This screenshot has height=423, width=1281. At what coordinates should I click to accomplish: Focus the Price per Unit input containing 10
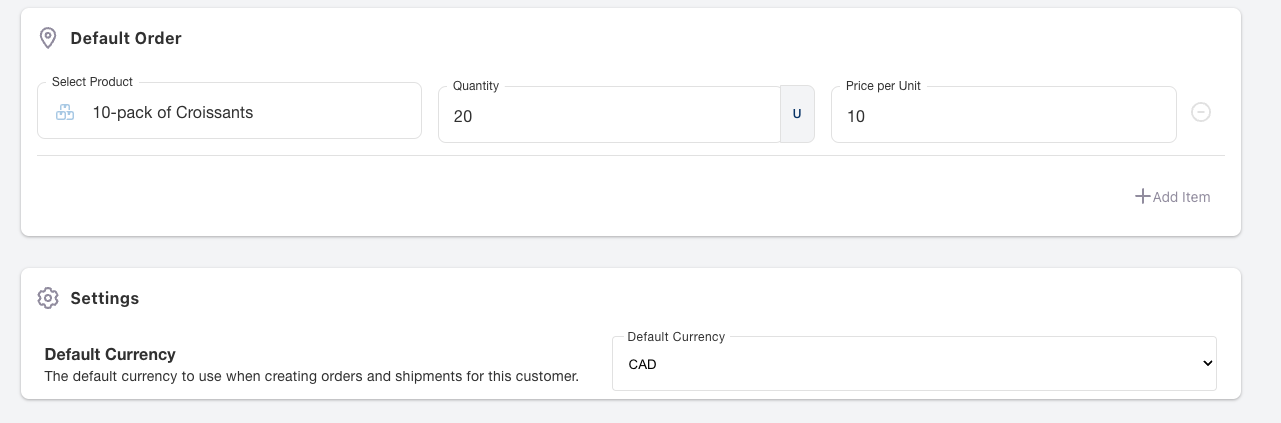(x=1002, y=116)
